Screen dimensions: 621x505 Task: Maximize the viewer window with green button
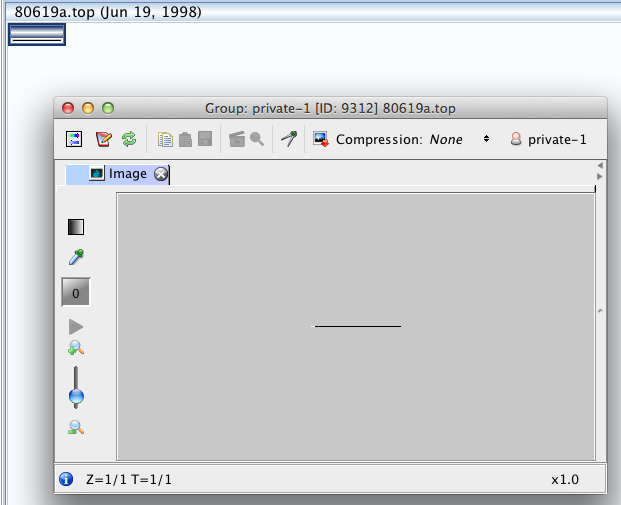pos(108,108)
